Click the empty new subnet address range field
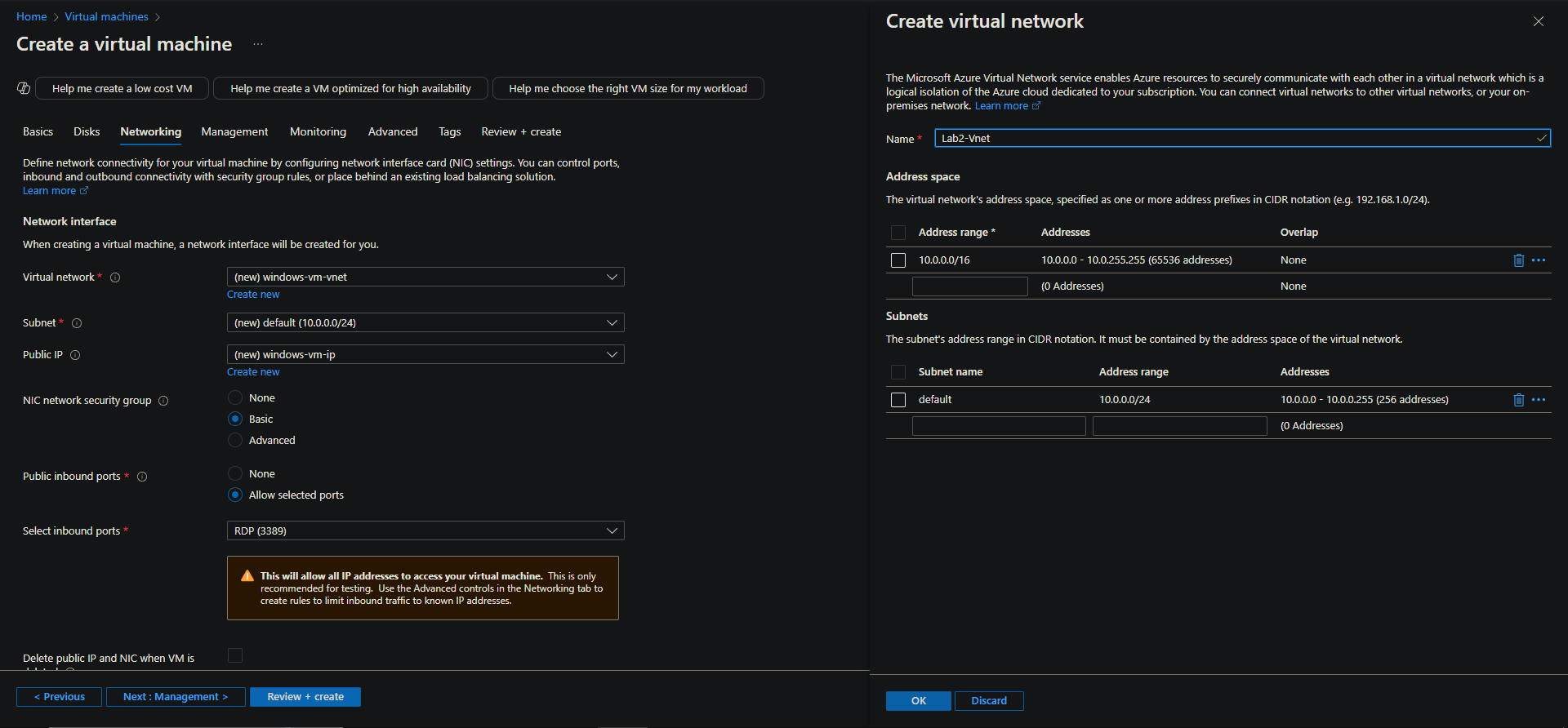This screenshot has height=728, width=1568. (x=1180, y=426)
